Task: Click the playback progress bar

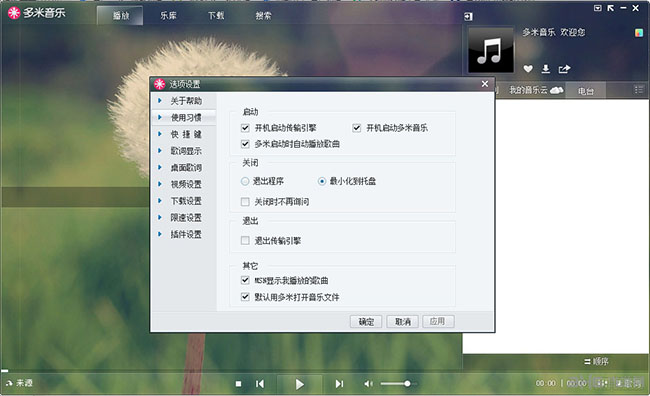Action: [231, 371]
